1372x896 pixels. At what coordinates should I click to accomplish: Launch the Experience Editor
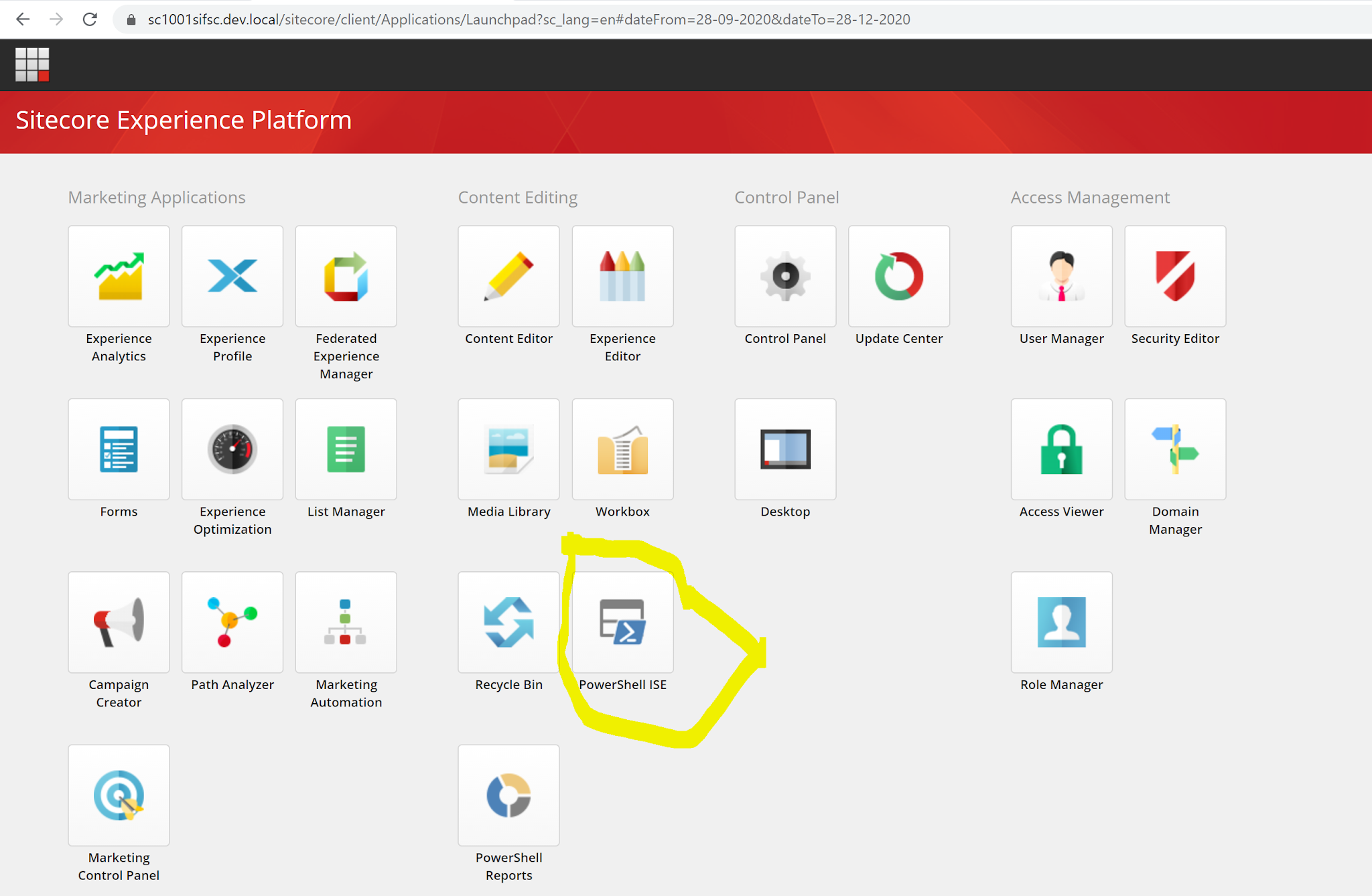click(623, 276)
